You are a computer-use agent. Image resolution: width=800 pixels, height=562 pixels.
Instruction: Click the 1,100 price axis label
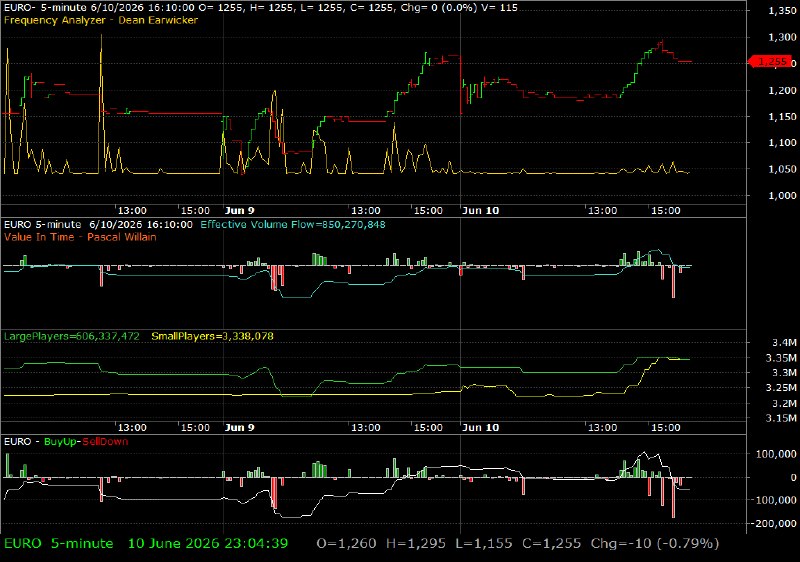[782, 143]
